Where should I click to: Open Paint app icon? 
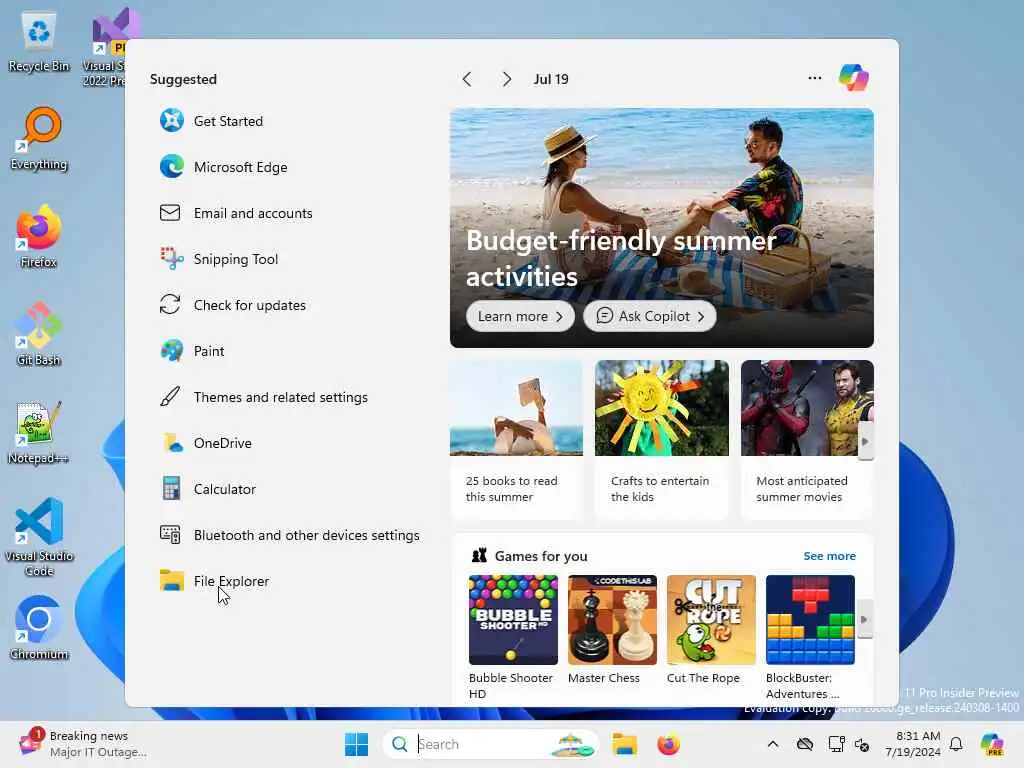click(172, 351)
